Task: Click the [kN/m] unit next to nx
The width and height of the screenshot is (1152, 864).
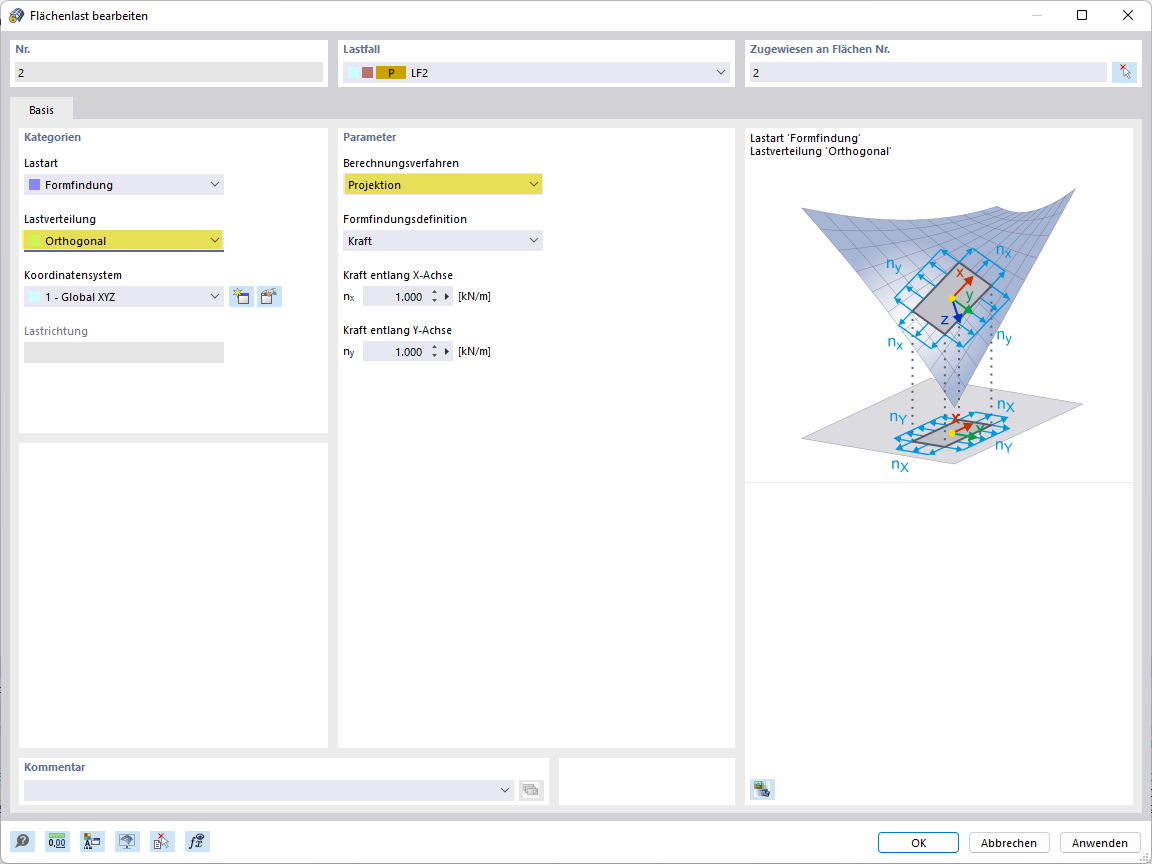Action: 475,297
